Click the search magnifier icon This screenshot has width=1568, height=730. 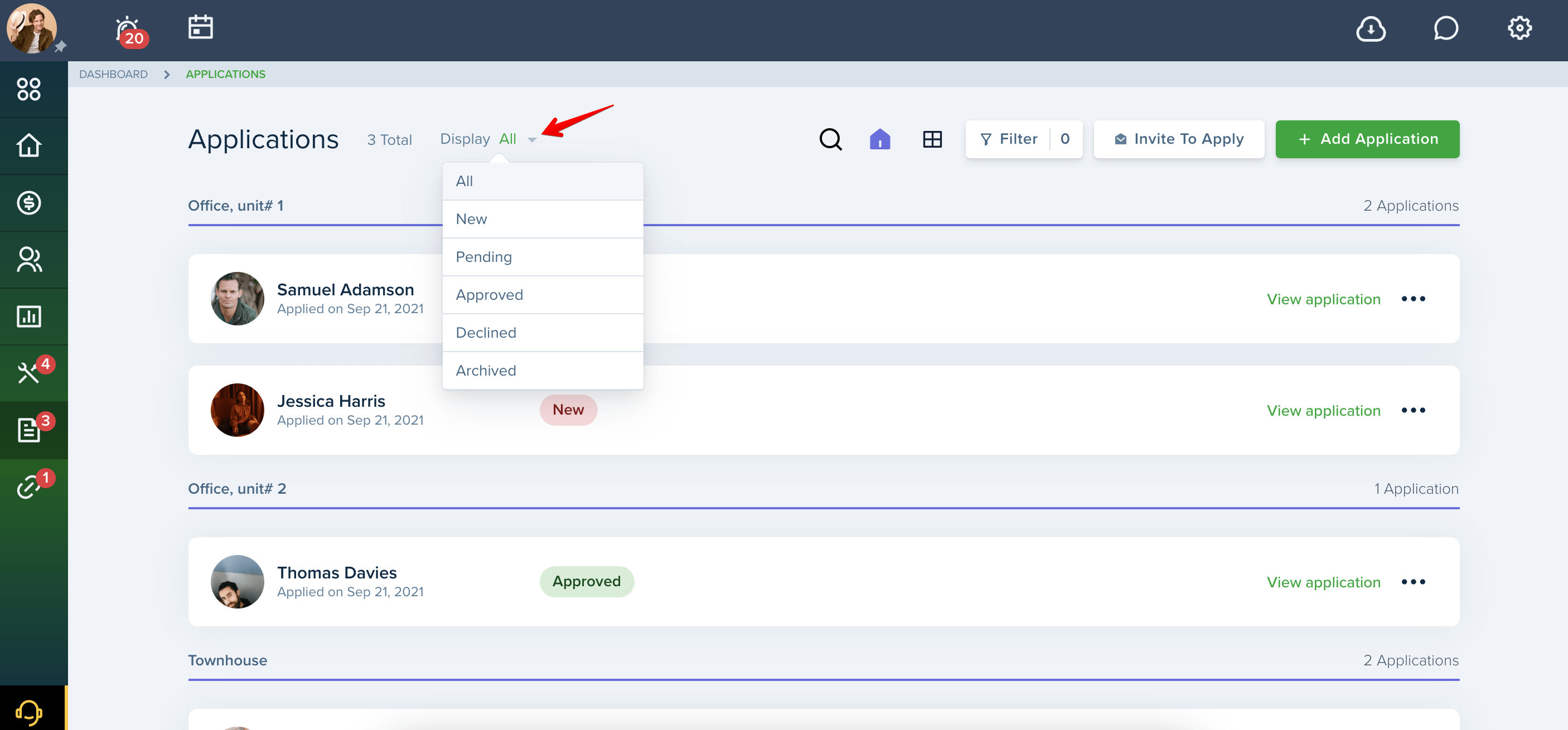point(830,139)
